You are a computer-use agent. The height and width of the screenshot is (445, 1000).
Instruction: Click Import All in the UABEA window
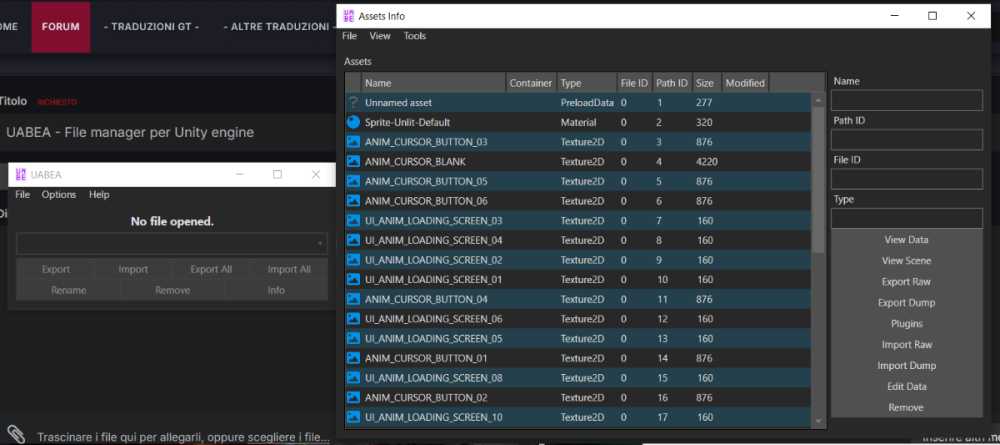coord(289,269)
